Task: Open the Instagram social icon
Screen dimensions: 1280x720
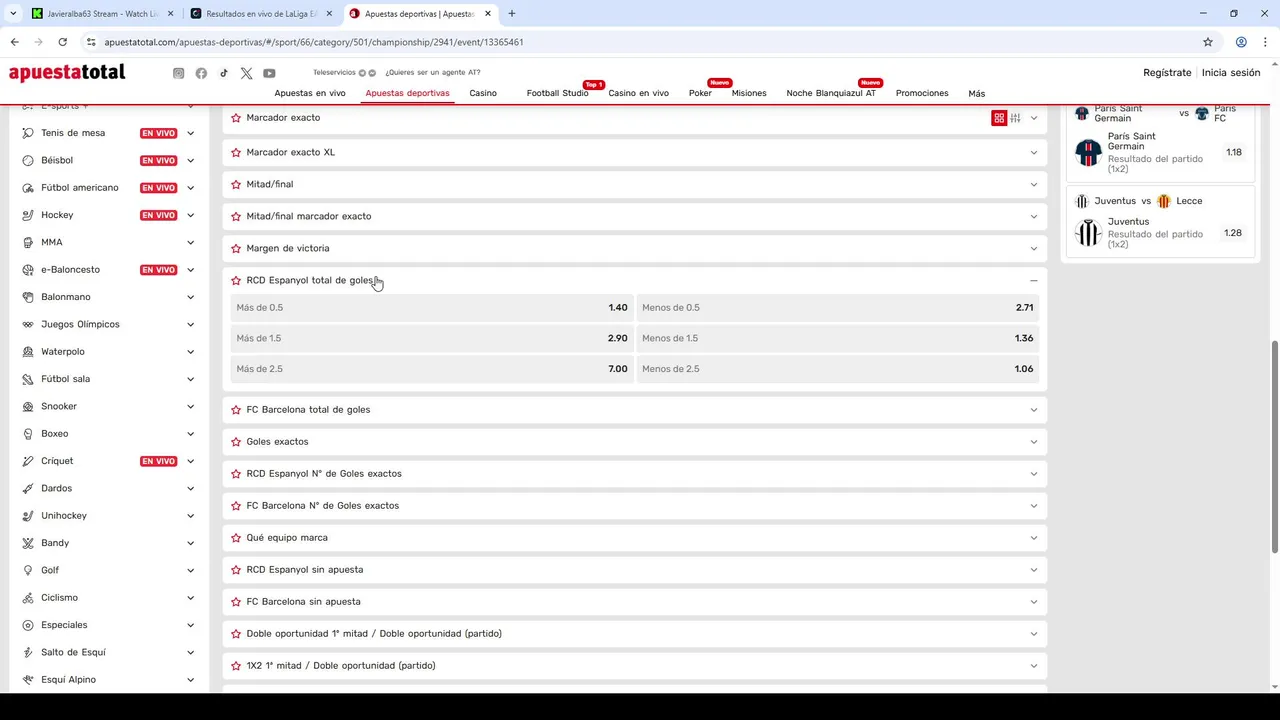Action: coord(179,73)
